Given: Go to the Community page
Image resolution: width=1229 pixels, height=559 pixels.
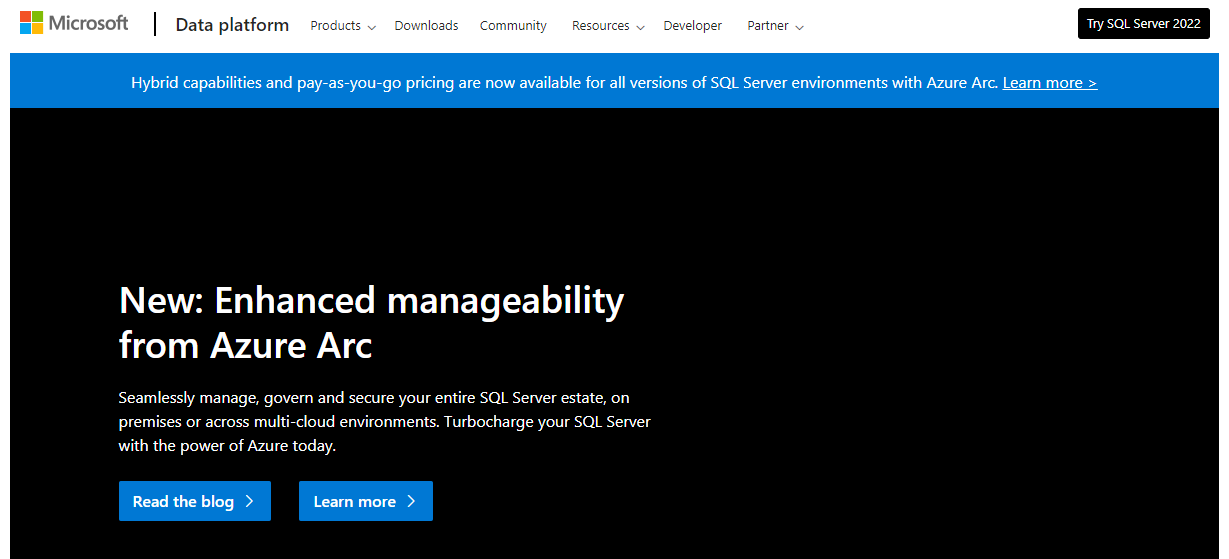Looking at the screenshot, I should tap(513, 26).
